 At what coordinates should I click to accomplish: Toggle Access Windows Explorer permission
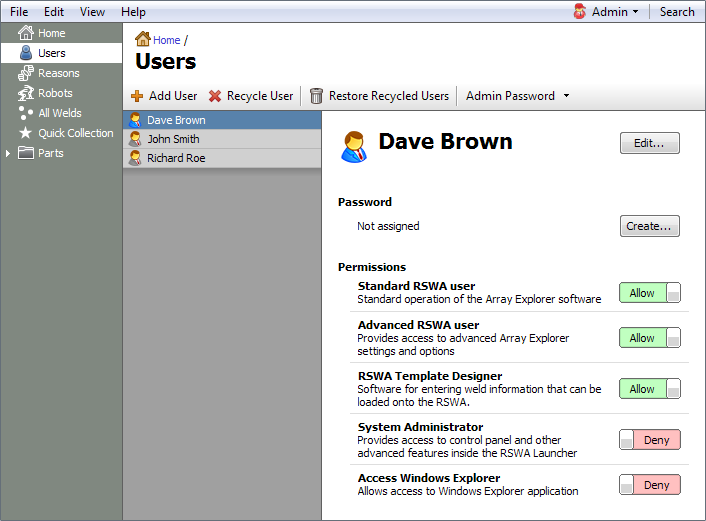[x=650, y=485]
